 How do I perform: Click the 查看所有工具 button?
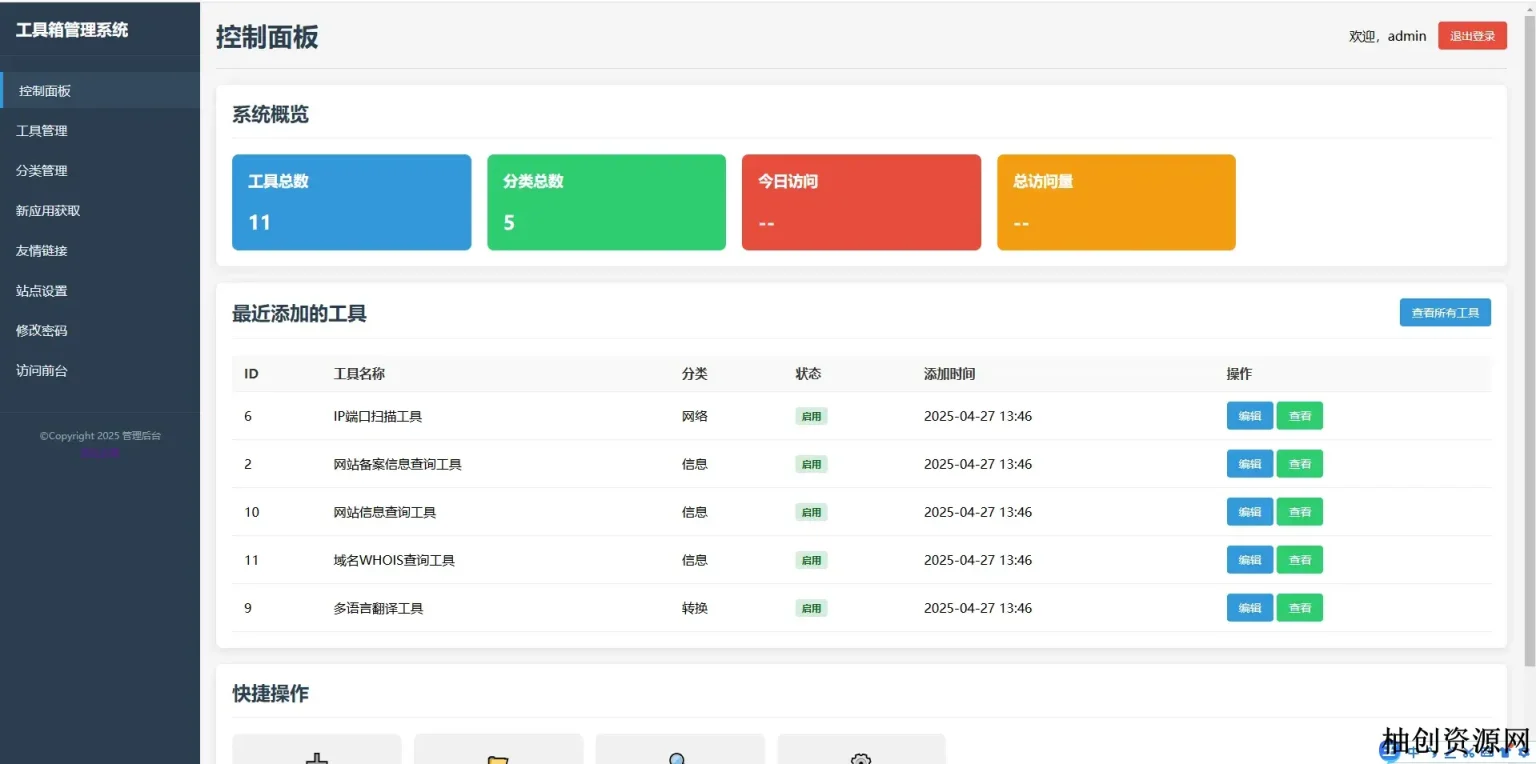pos(1444,313)
